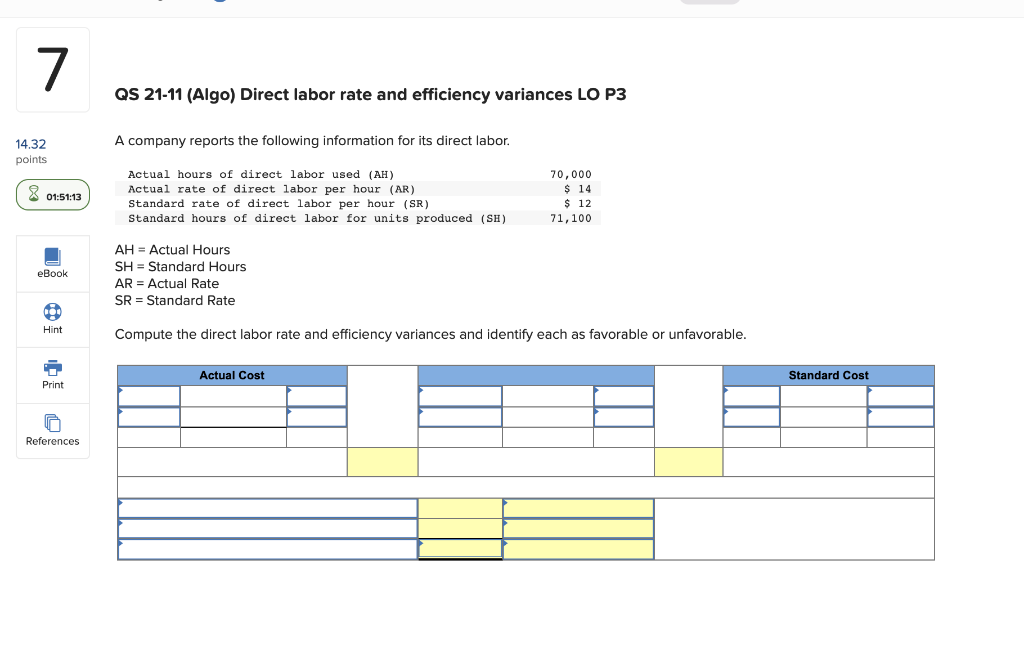Select the Actual Cost header cell

pos(232,375)
